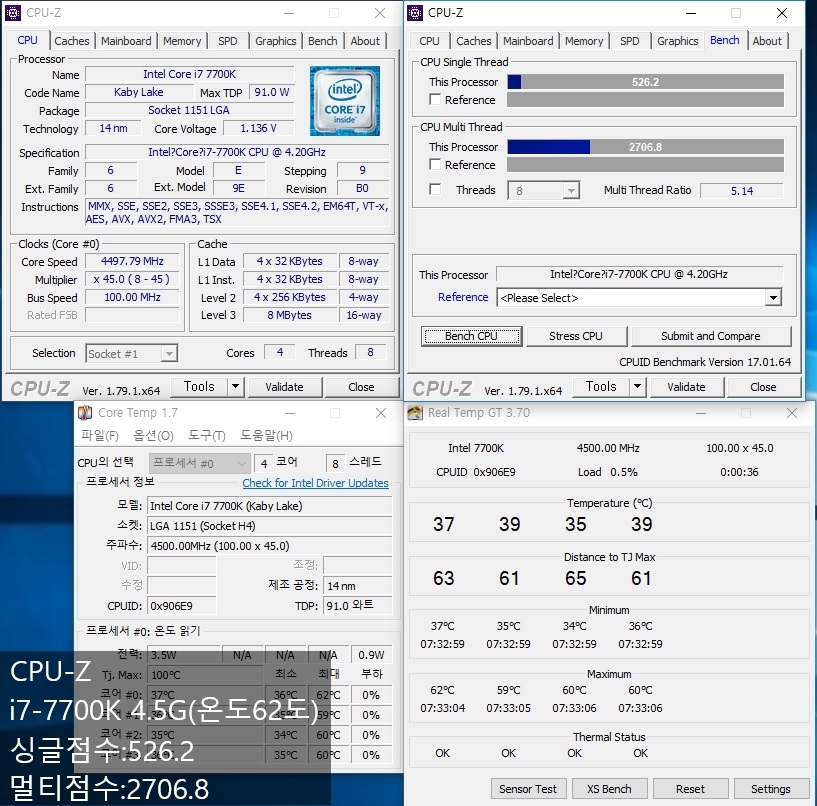Open the Socket #1 selection dropdown
The height and width of the screenshot is (806, 817).
click(131, 354)
